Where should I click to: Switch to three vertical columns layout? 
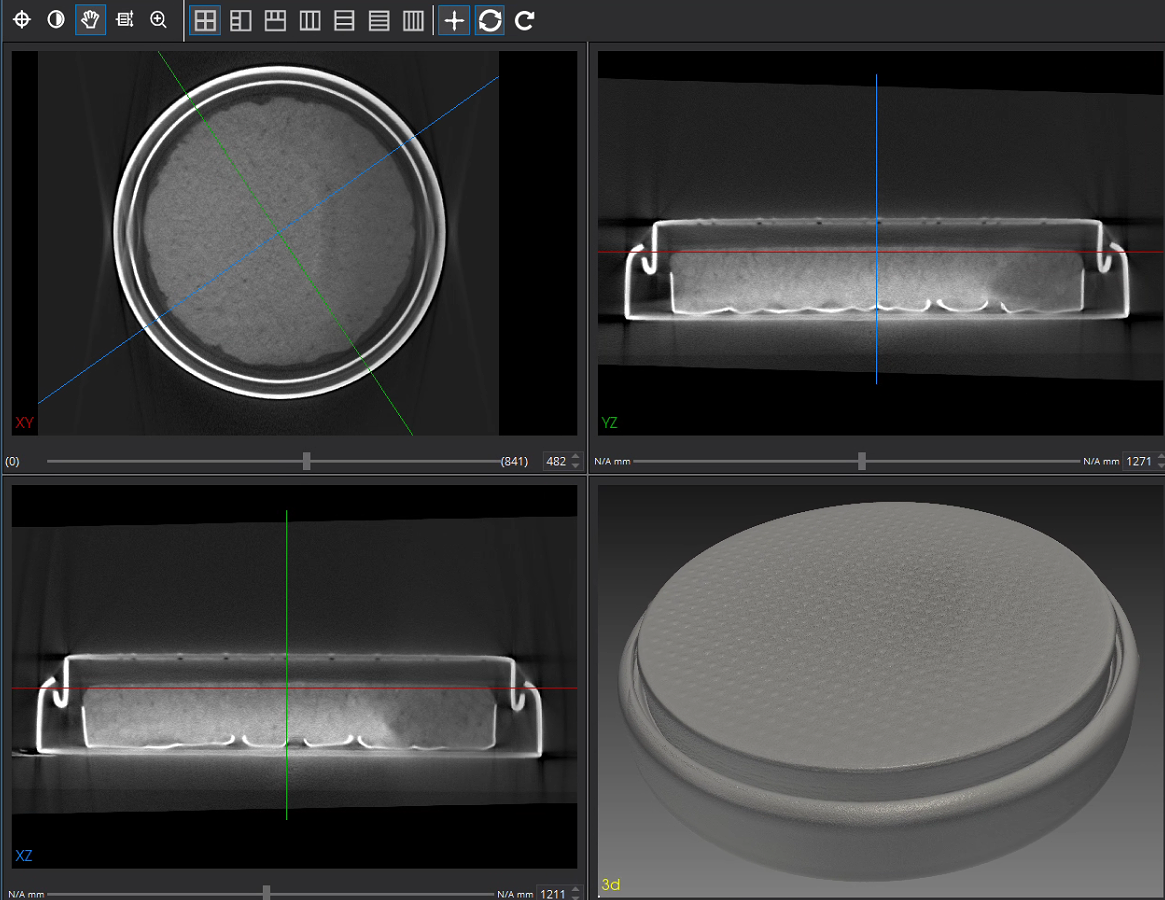310,21
